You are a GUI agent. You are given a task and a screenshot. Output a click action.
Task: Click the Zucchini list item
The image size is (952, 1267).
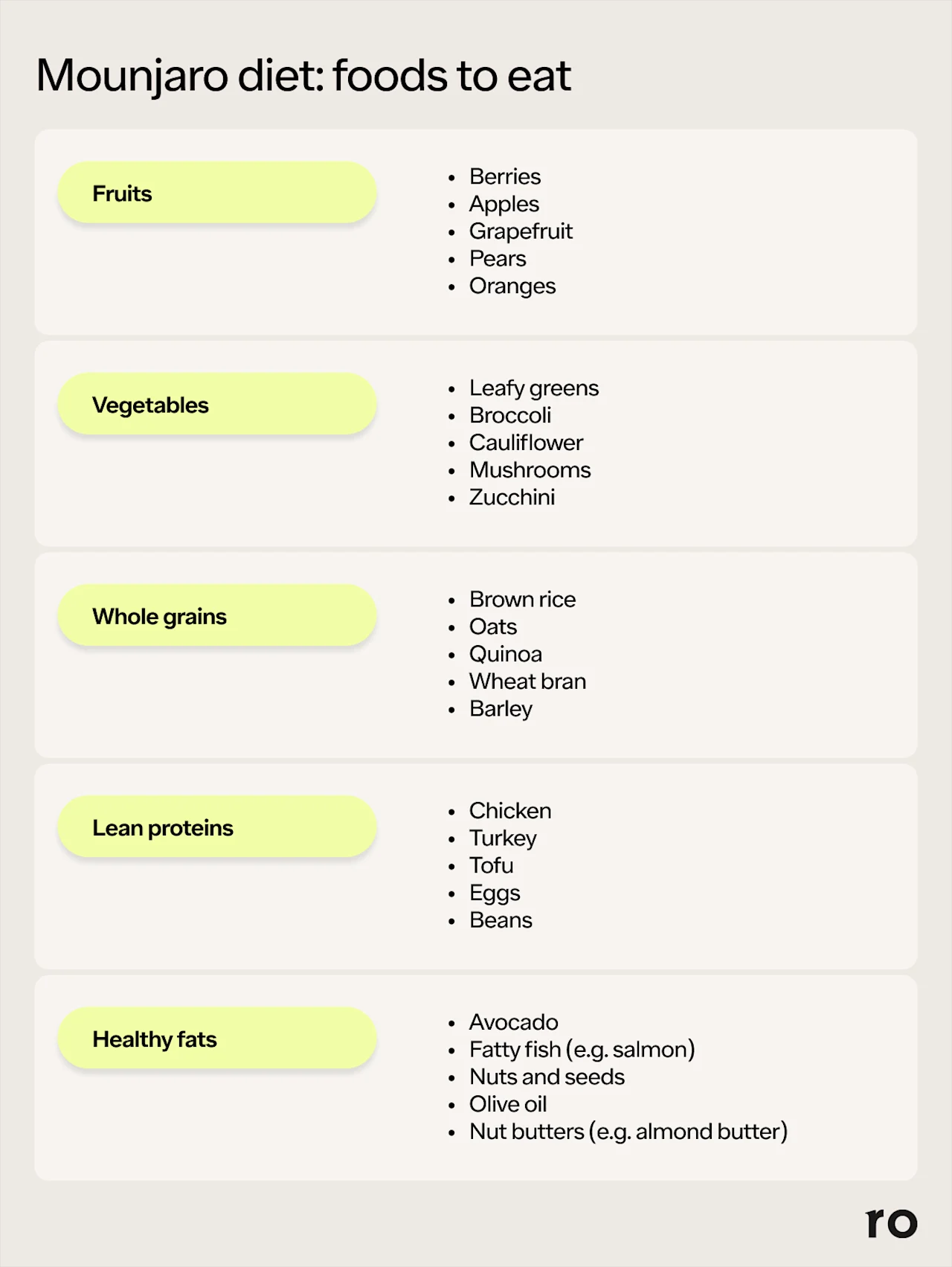click(x=512, y=497)
